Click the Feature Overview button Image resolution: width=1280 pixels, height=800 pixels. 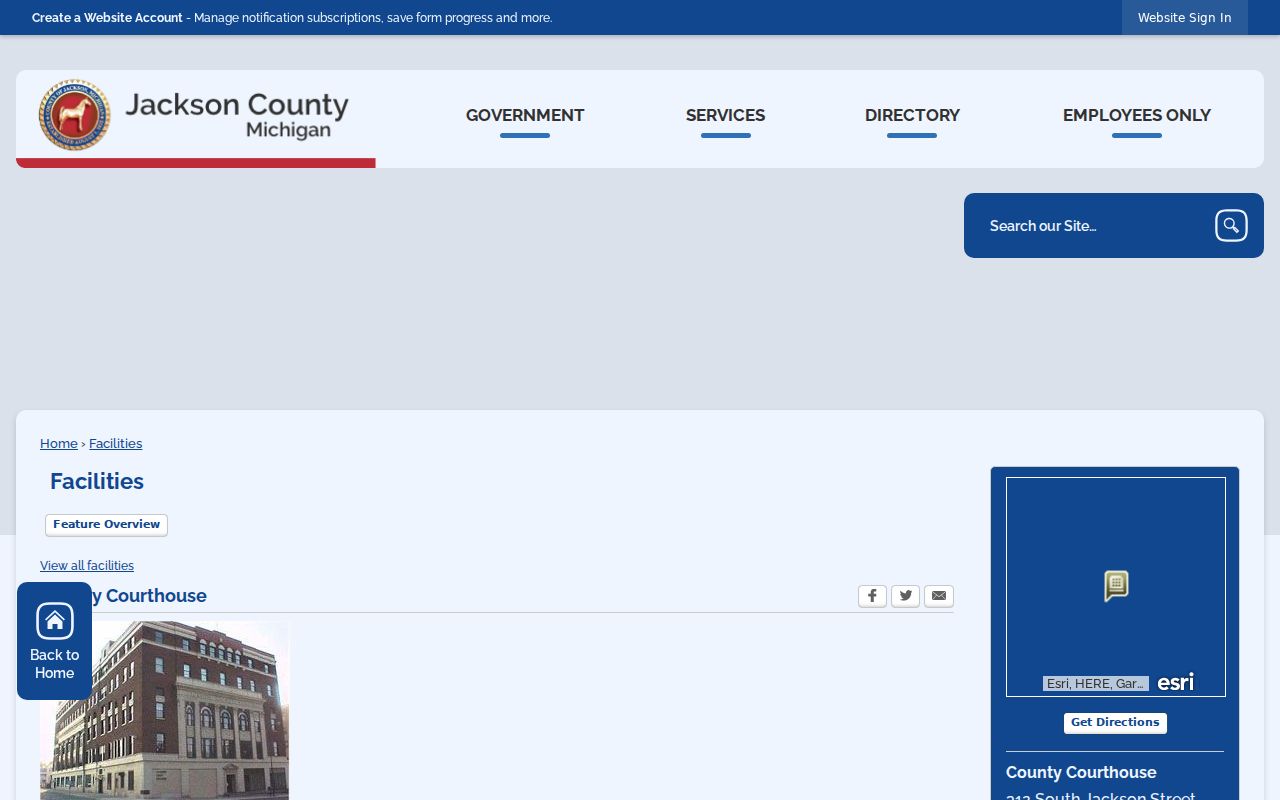106,525
